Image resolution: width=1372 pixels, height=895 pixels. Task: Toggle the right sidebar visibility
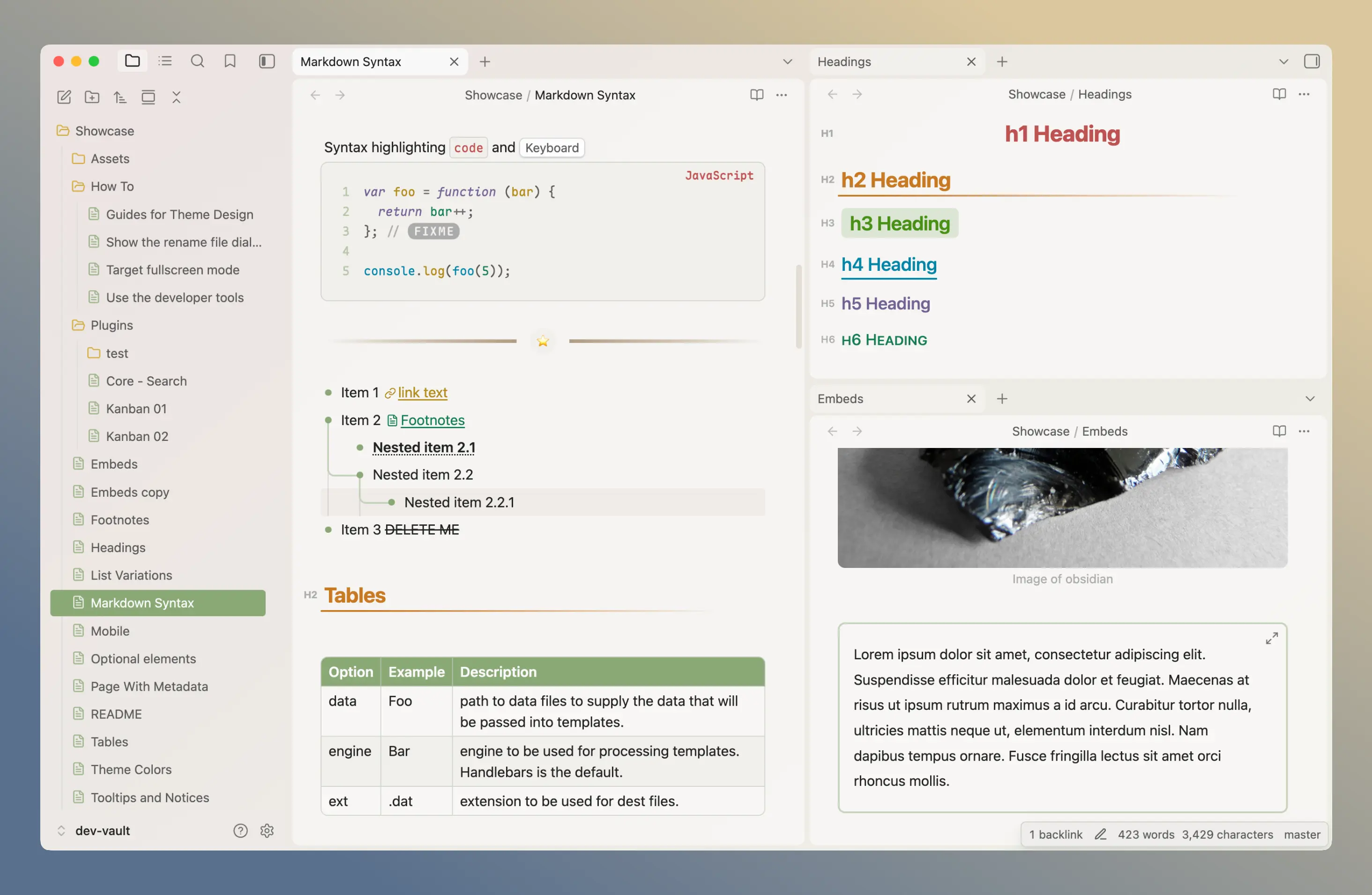click(1312, 61)
